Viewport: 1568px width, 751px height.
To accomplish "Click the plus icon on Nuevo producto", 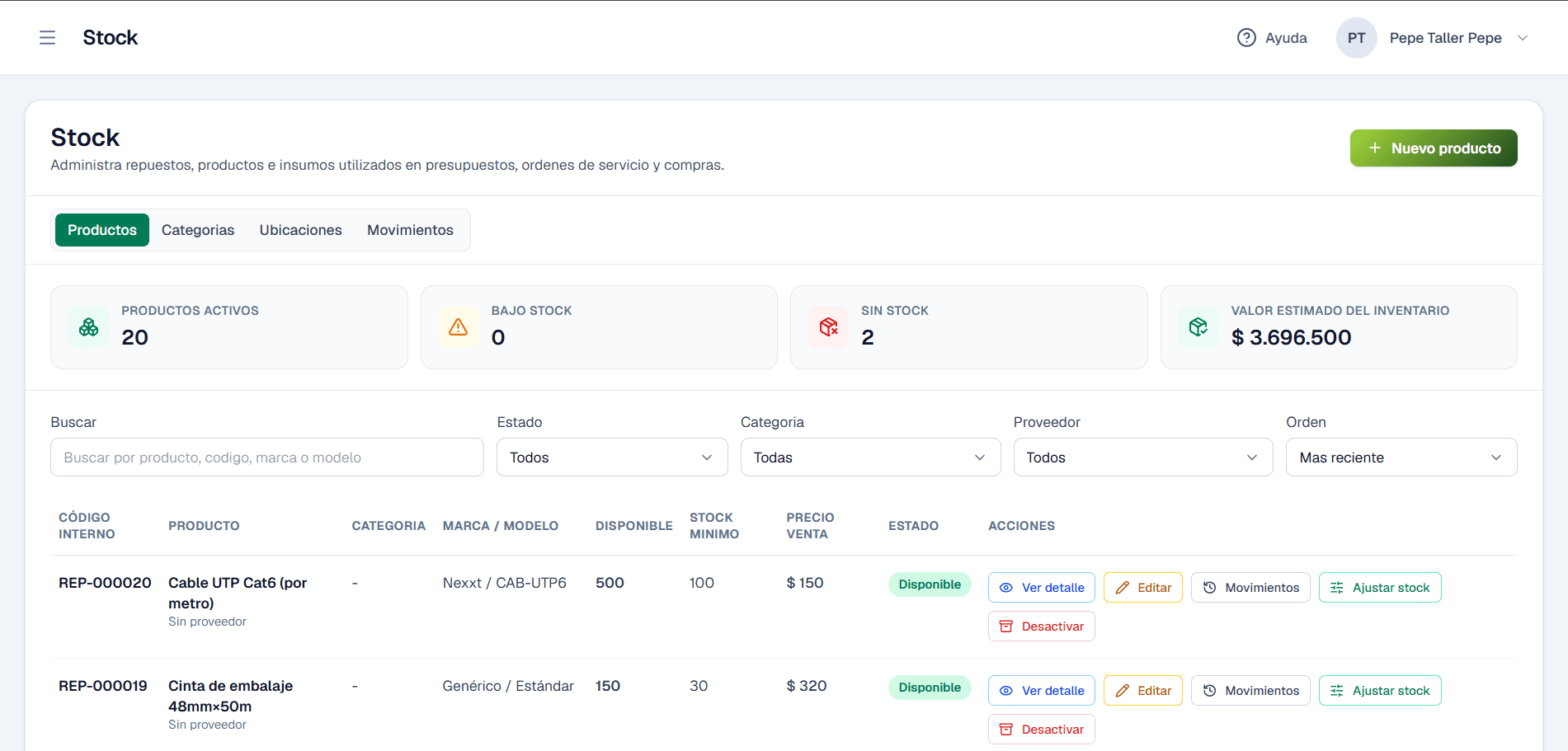I will pyautogui.click(x=1375, y=148).
